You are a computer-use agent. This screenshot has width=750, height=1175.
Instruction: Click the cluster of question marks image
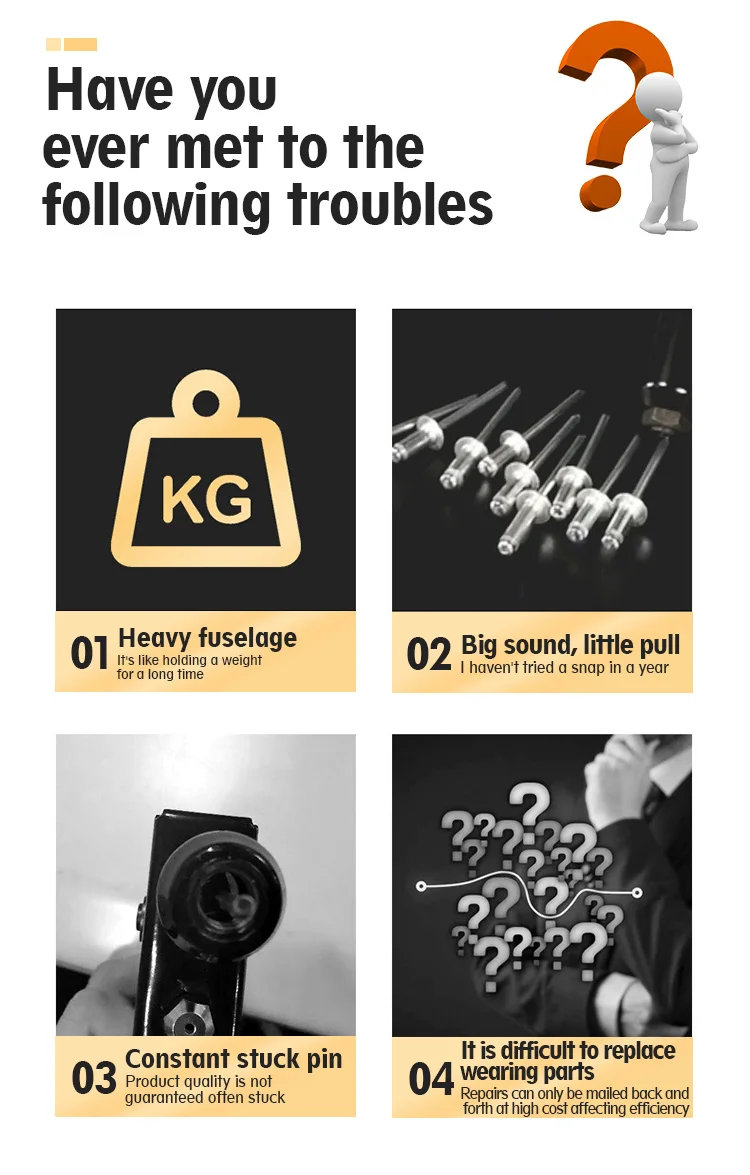coord(542,885)
